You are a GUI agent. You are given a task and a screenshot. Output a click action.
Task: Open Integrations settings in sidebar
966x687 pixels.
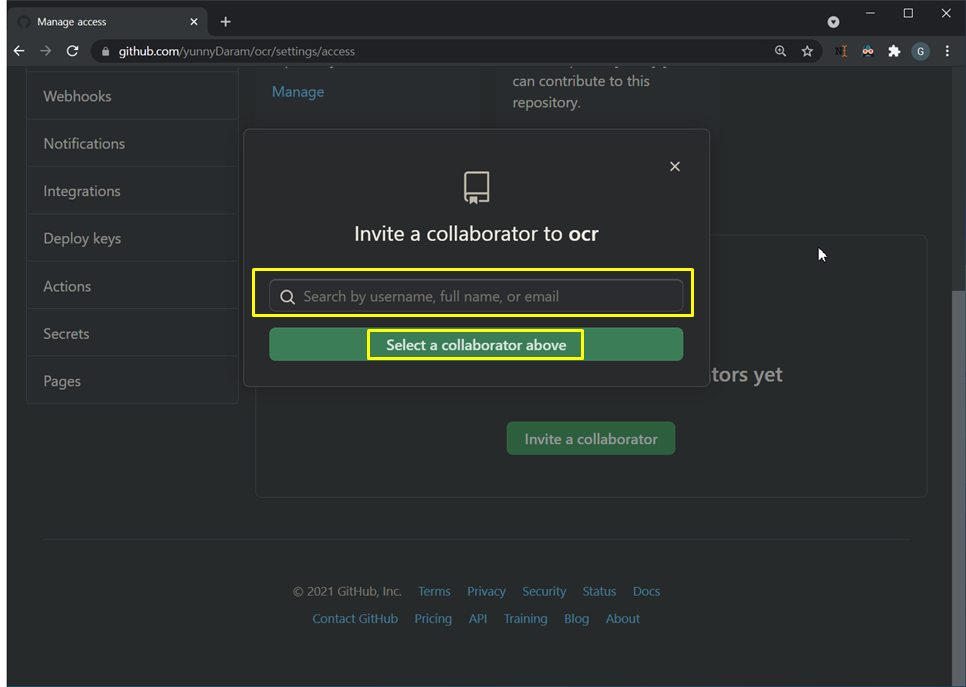pyautogui.click(x=132, y=191)
